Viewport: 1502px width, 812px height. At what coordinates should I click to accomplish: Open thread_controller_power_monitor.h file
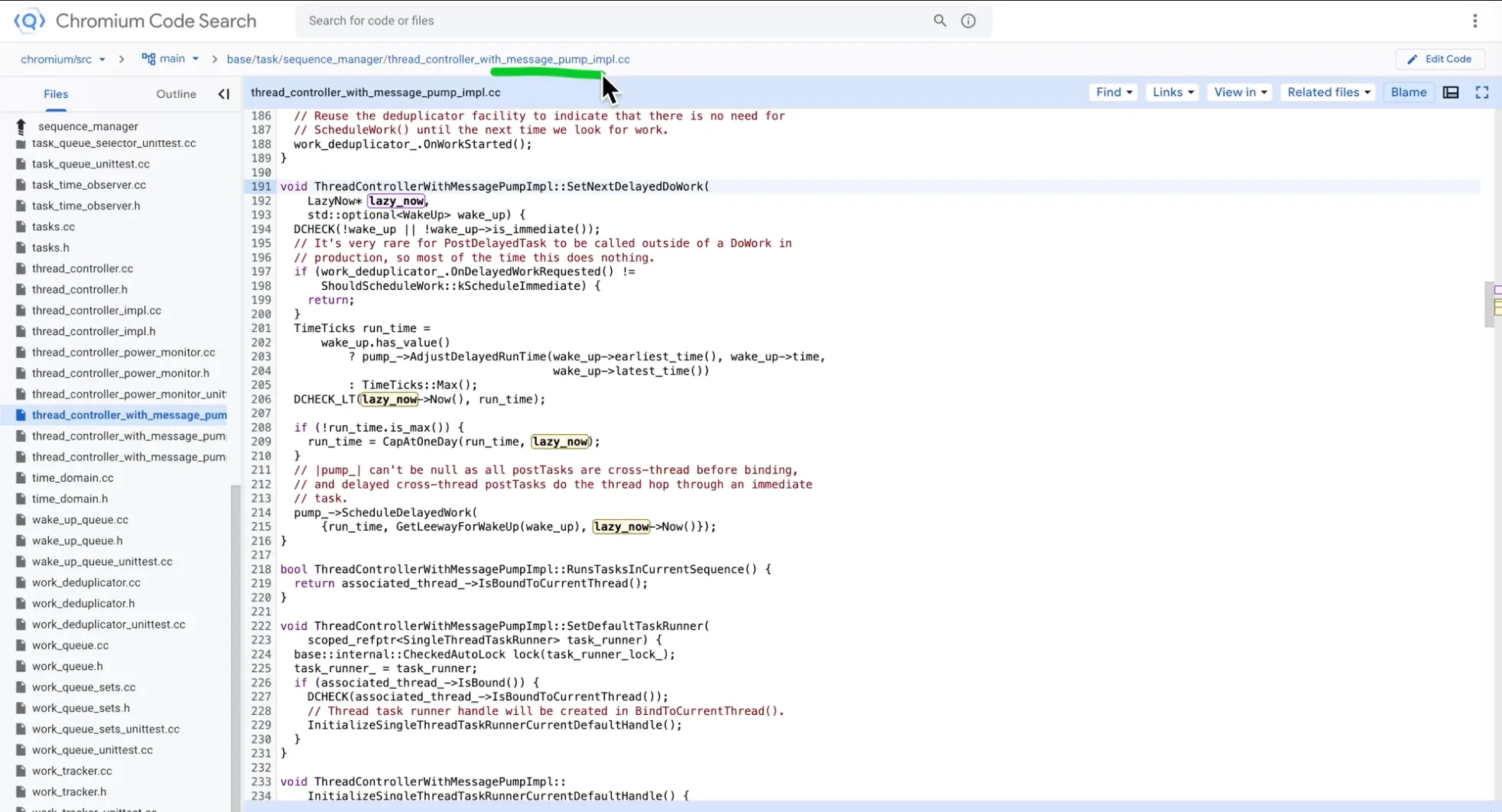[x=120, y=373]
